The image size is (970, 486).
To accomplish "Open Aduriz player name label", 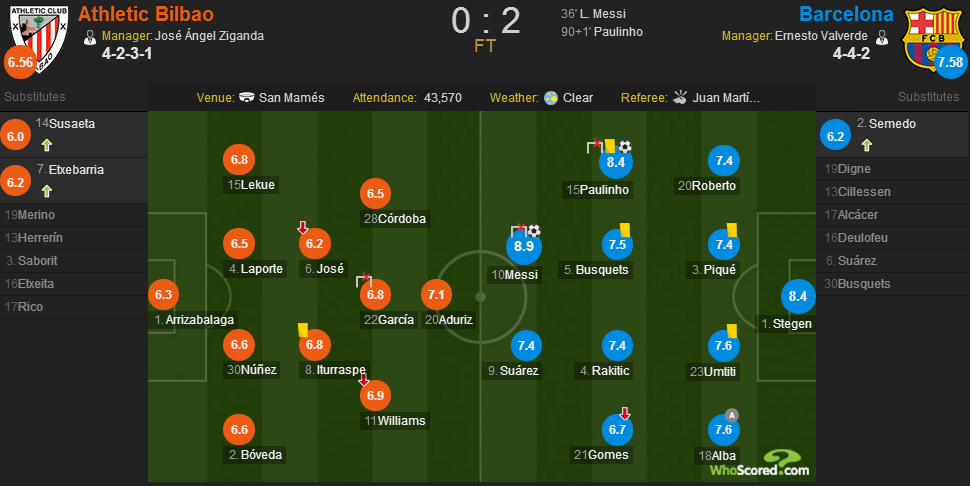I will point(449,320).
